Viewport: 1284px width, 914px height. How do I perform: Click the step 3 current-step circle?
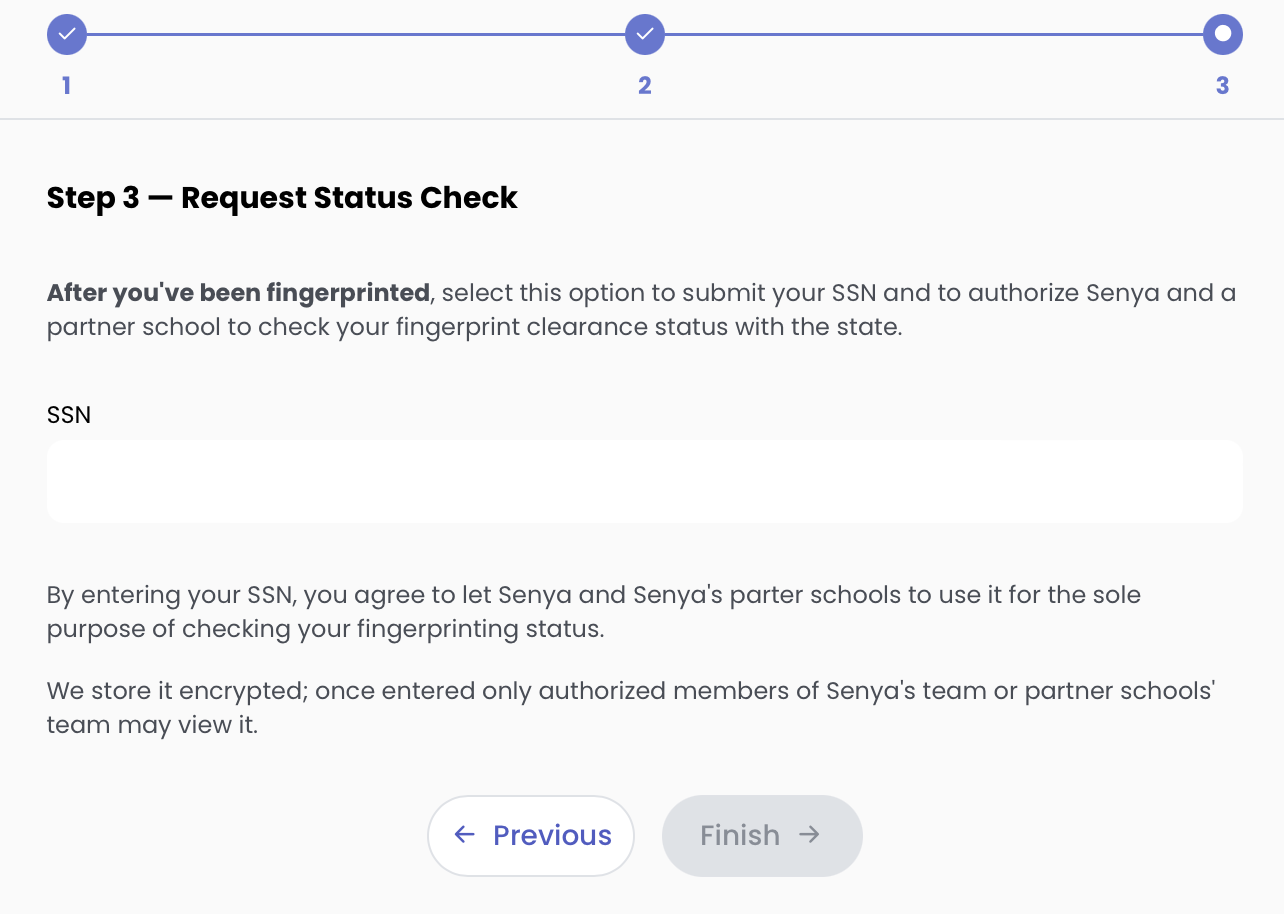(x=1222, y=35)
